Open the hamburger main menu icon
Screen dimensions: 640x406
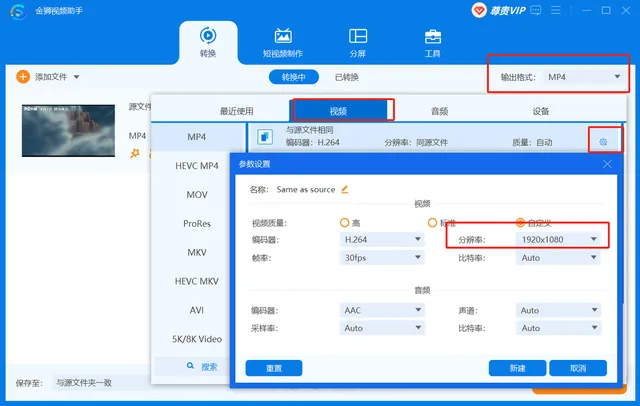coord(556,10)
